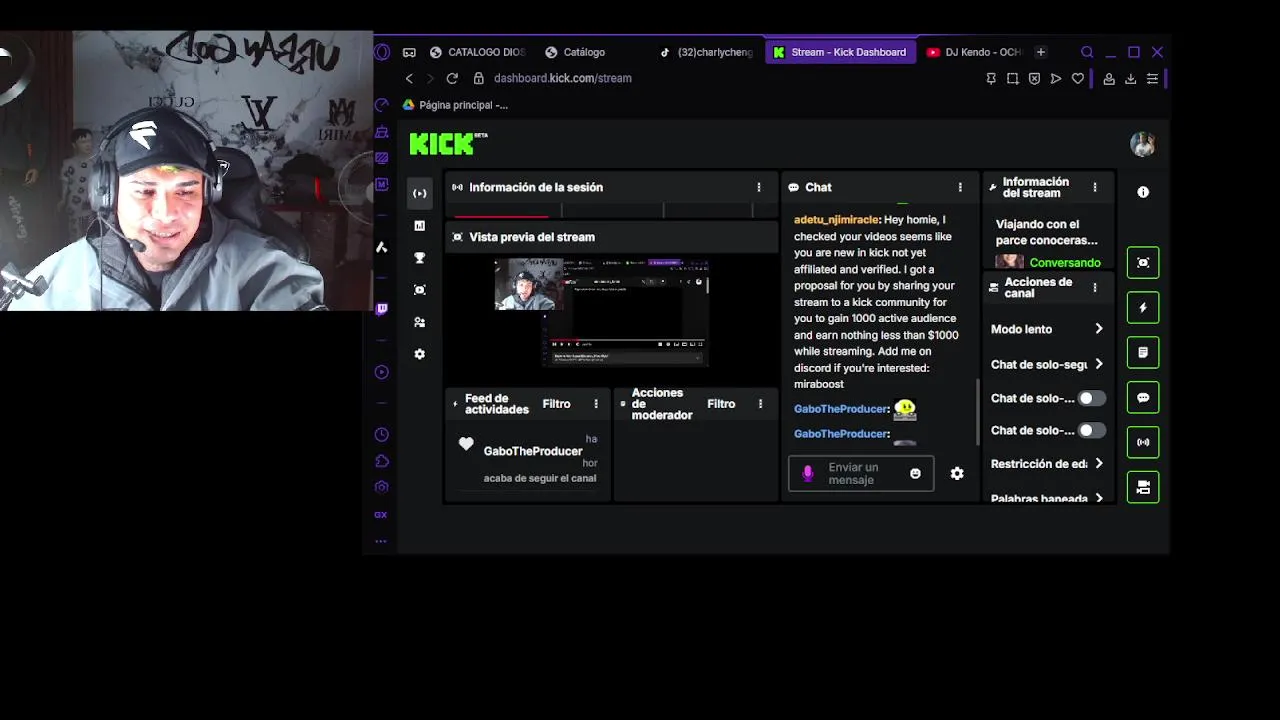Screen dimensions: 1280x720
Task: Open Información del stream three-dot menu
Action: tap(1095, 187)
